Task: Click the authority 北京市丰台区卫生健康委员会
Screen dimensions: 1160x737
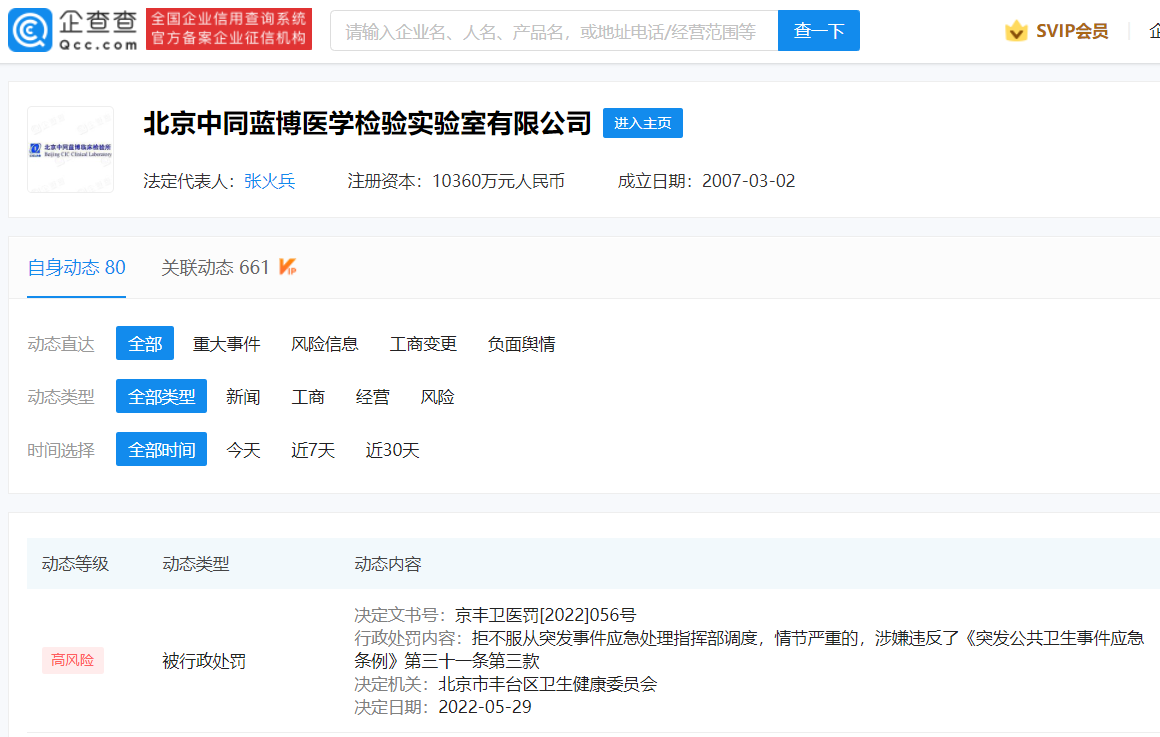Action: coord(547,684)
